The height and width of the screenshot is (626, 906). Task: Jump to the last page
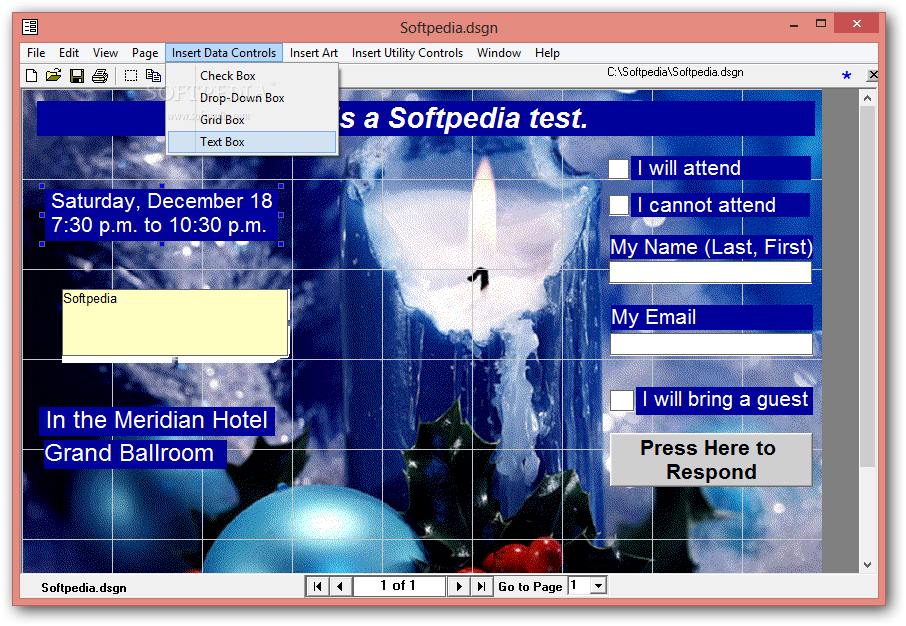[x=481, y=586]
